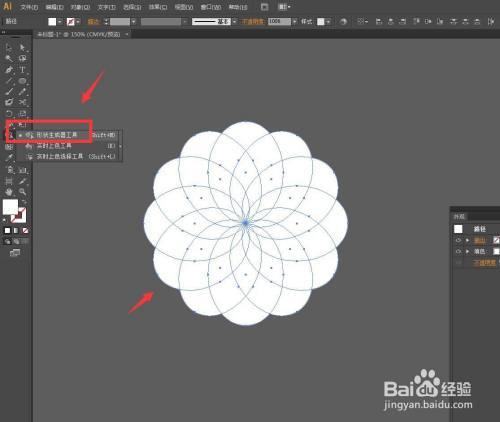Image resolution: width=500 pixels, height=422 pixels.
Task: Expand the stroke attribute in Appearance panel
Action: pyautogui.click(x=467, y=240)
